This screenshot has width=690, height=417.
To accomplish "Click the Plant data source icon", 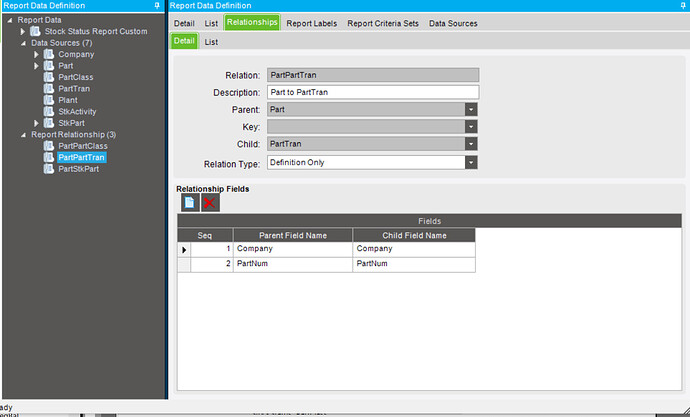I will click(x=49, y=100).
